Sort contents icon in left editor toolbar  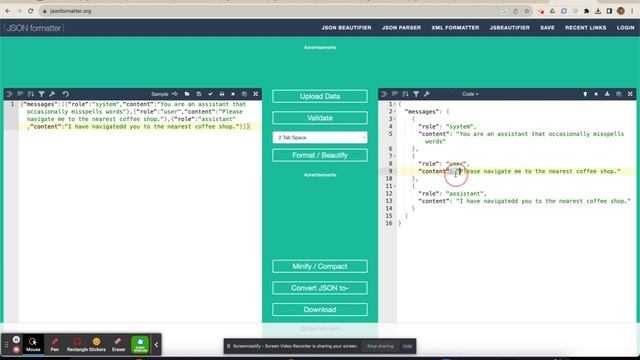point(31,94)
